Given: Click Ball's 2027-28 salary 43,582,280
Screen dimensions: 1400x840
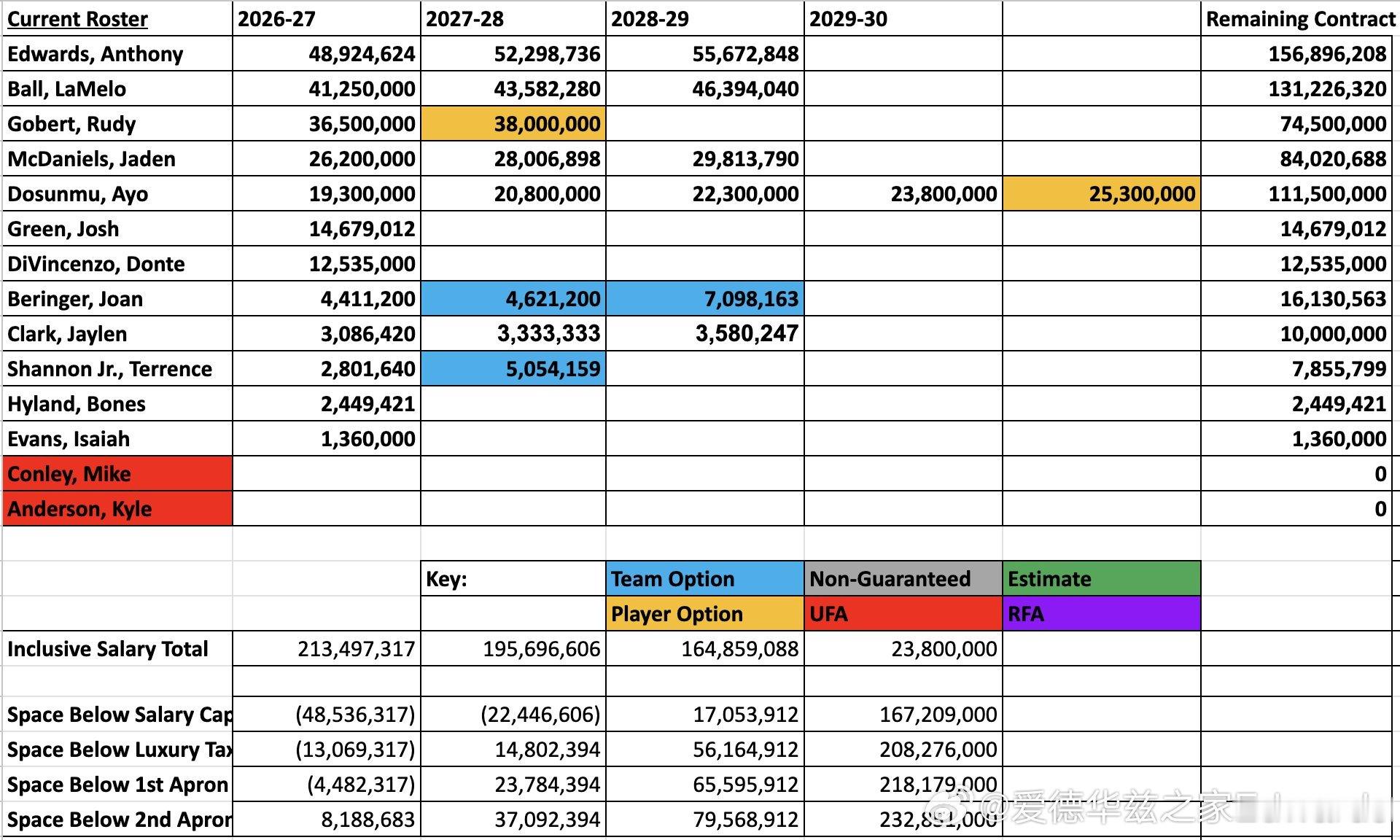Looking at the screenshot, I should 513,88.
